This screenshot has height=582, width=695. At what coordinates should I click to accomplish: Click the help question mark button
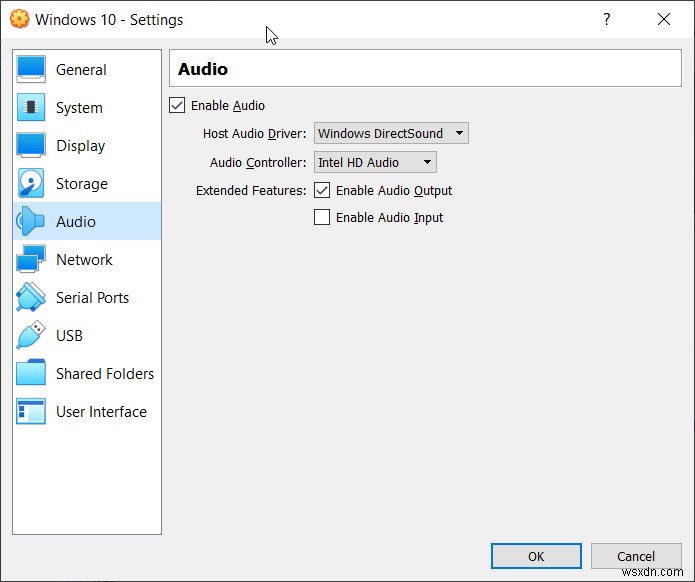pos(607,19)
